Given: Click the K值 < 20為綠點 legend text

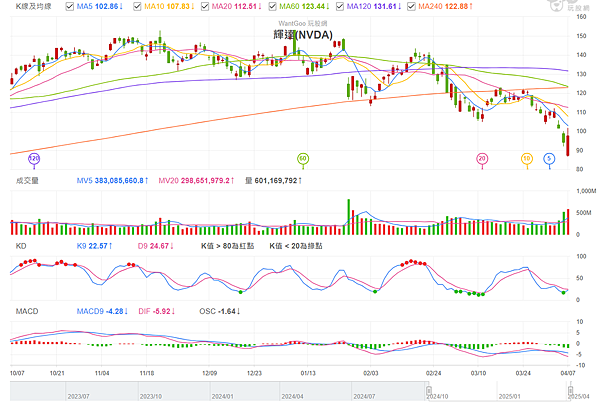Looking at the screenshot, I should (296, 246).
